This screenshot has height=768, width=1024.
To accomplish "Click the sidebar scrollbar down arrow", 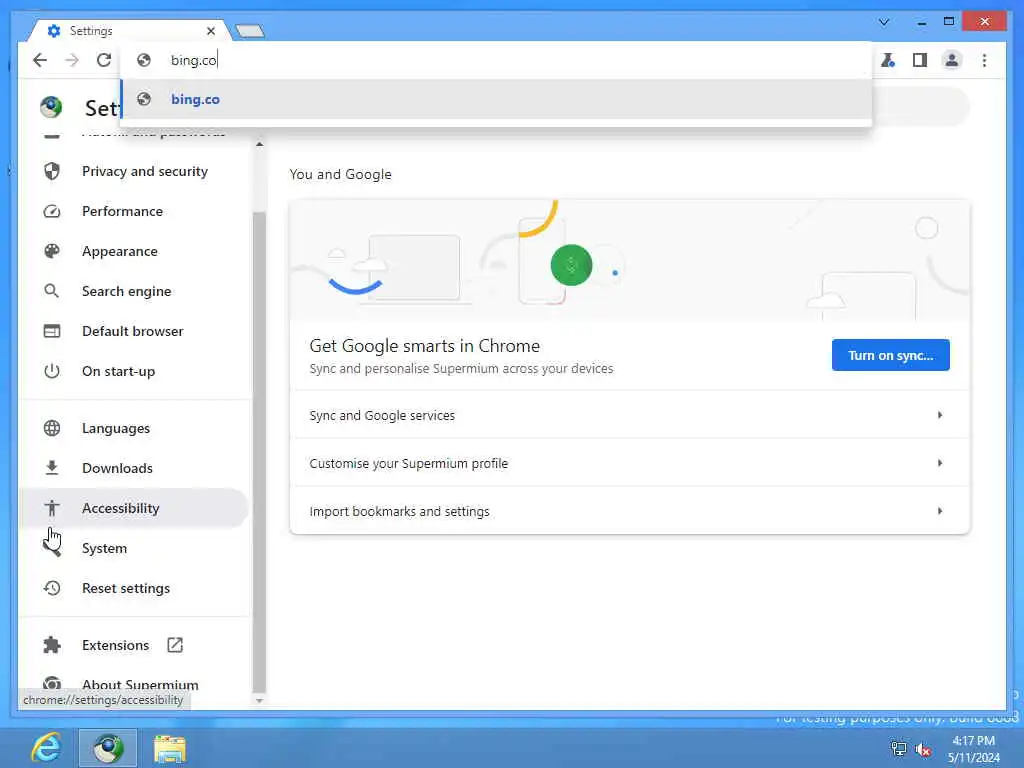I will click(x=259, y=700).
